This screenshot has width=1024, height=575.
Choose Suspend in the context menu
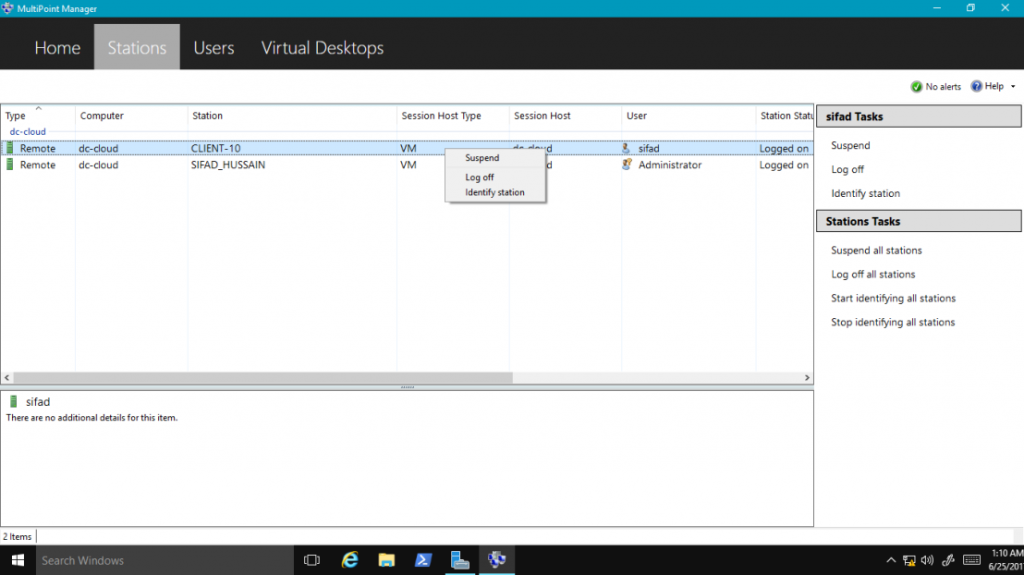482,157
